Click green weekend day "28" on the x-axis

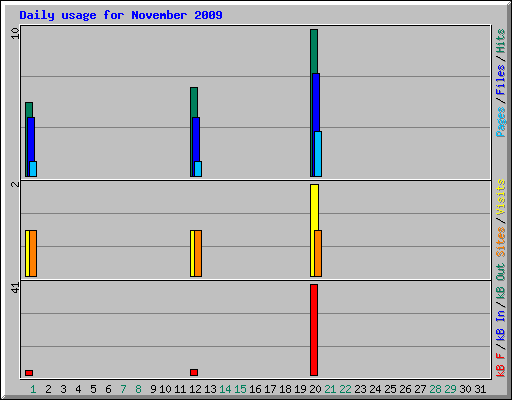pos(435,389)
